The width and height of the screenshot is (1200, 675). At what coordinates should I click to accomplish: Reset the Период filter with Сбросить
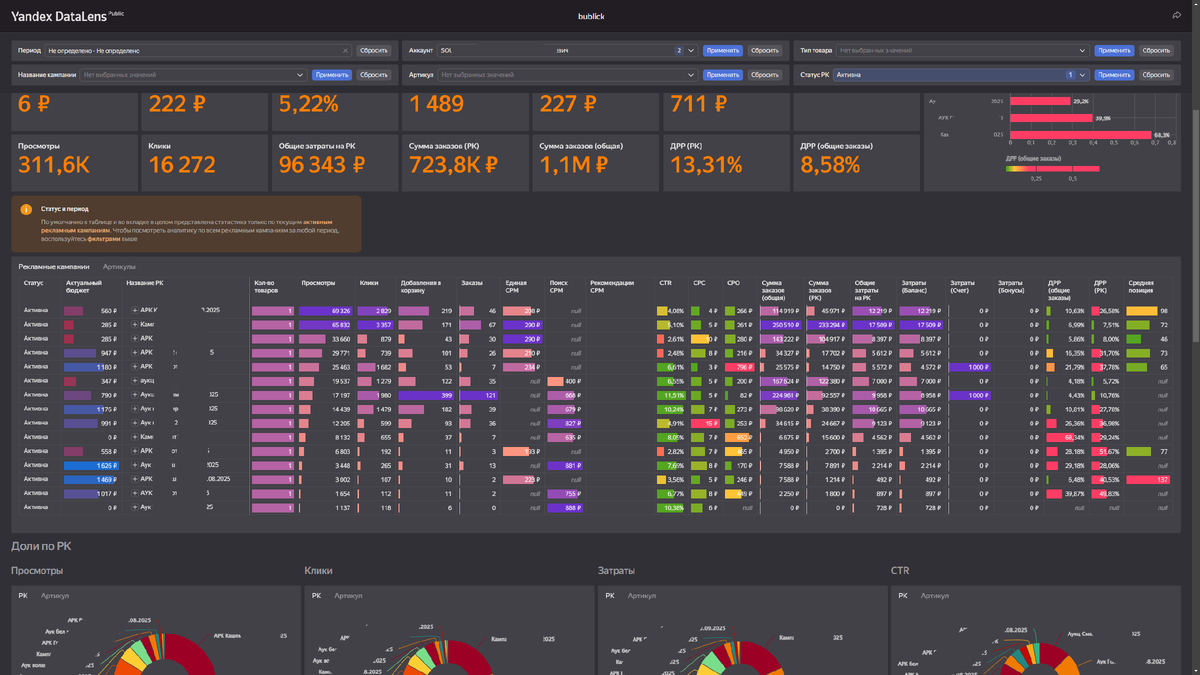[x=373, y=50]
